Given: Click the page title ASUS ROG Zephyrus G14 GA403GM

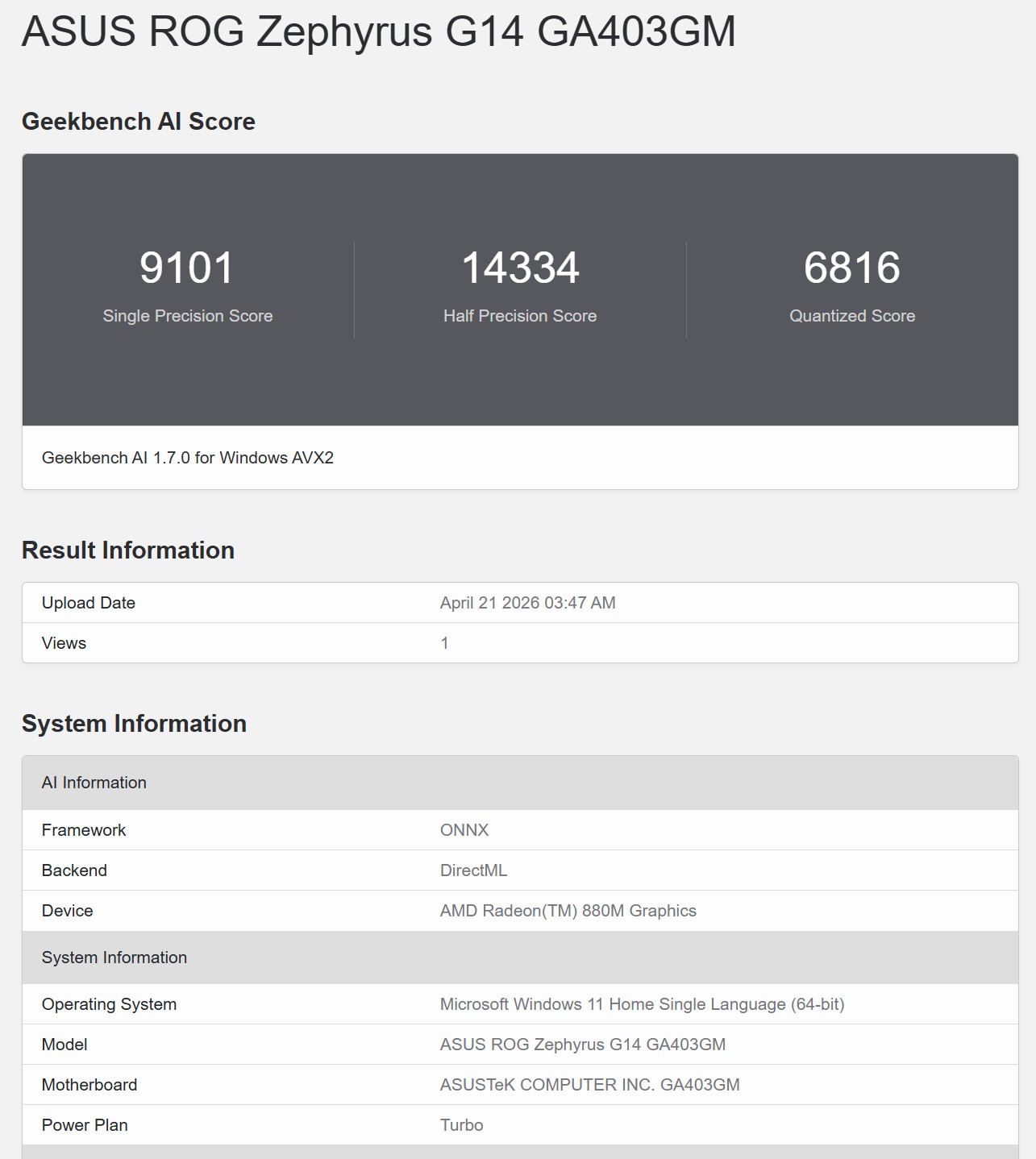Looking at the screenshot, I should click(379, 31).
